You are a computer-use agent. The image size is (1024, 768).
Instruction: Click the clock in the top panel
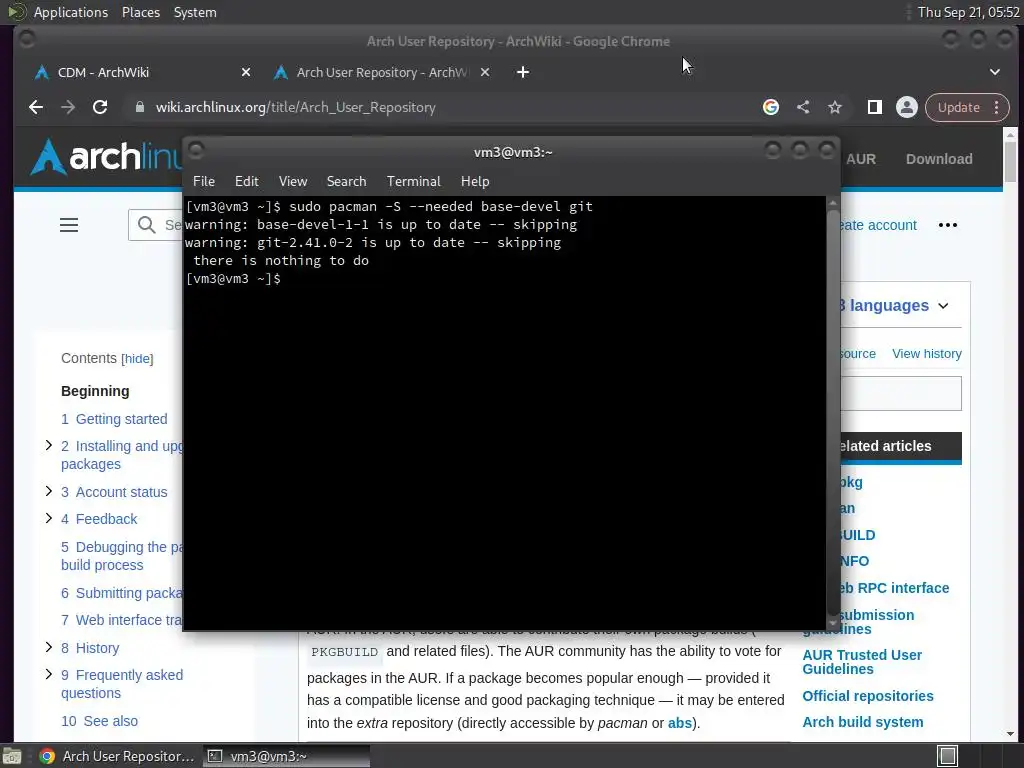[x=968, y=12]
